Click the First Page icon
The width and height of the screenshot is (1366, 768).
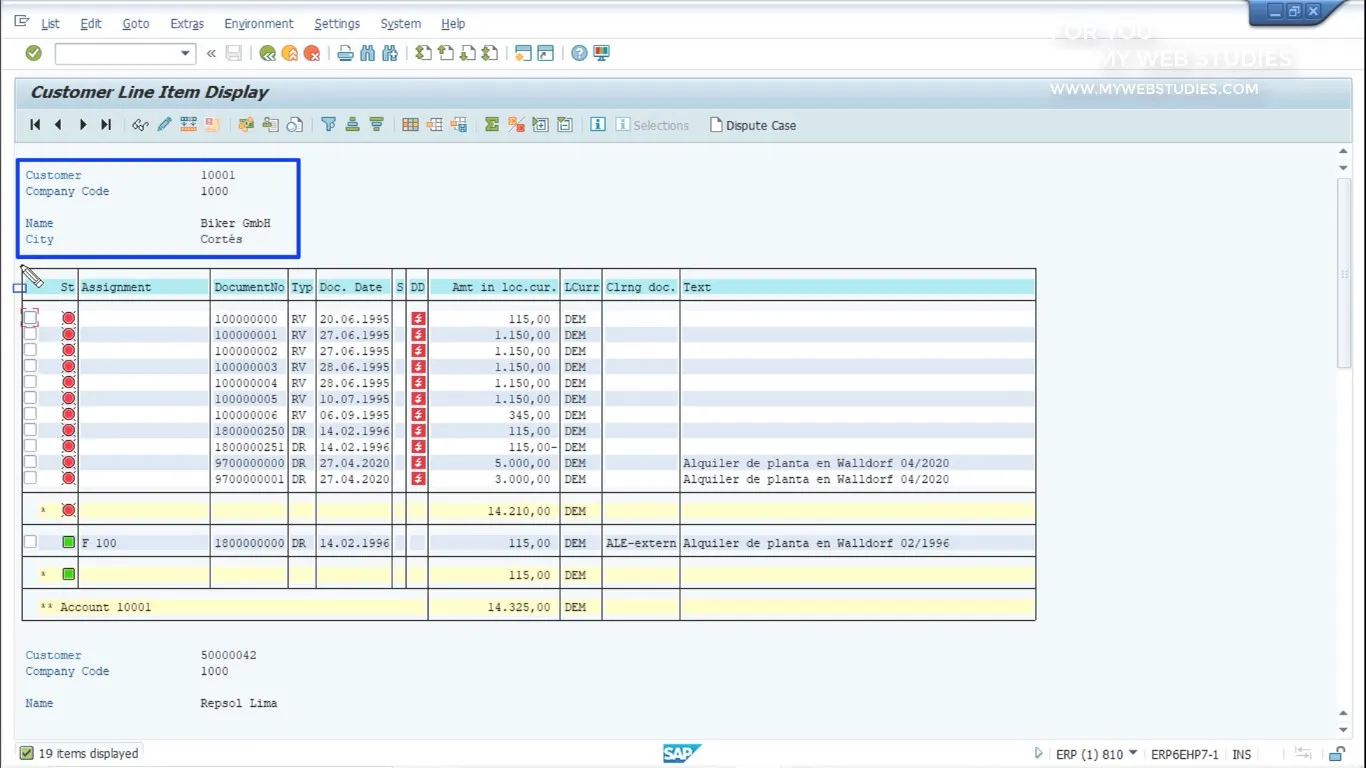[x=423, y=53]
